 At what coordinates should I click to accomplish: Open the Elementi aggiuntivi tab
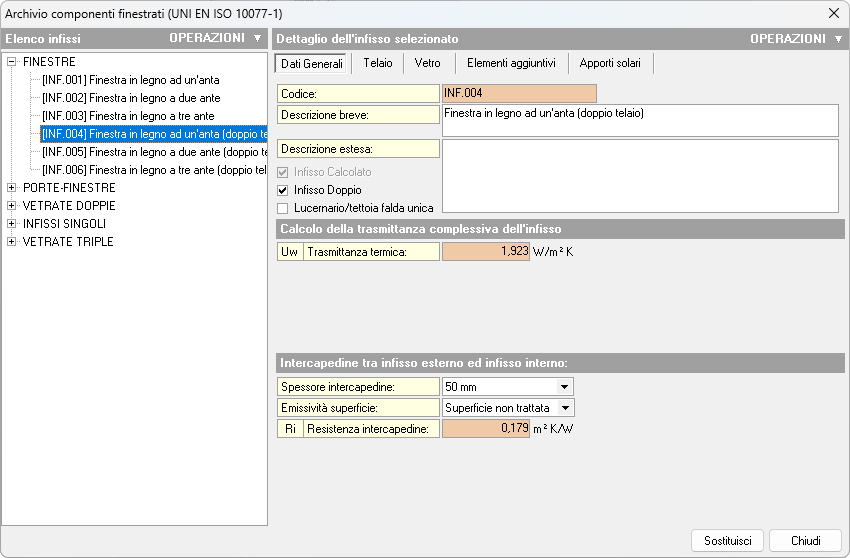tap(511, 63)
